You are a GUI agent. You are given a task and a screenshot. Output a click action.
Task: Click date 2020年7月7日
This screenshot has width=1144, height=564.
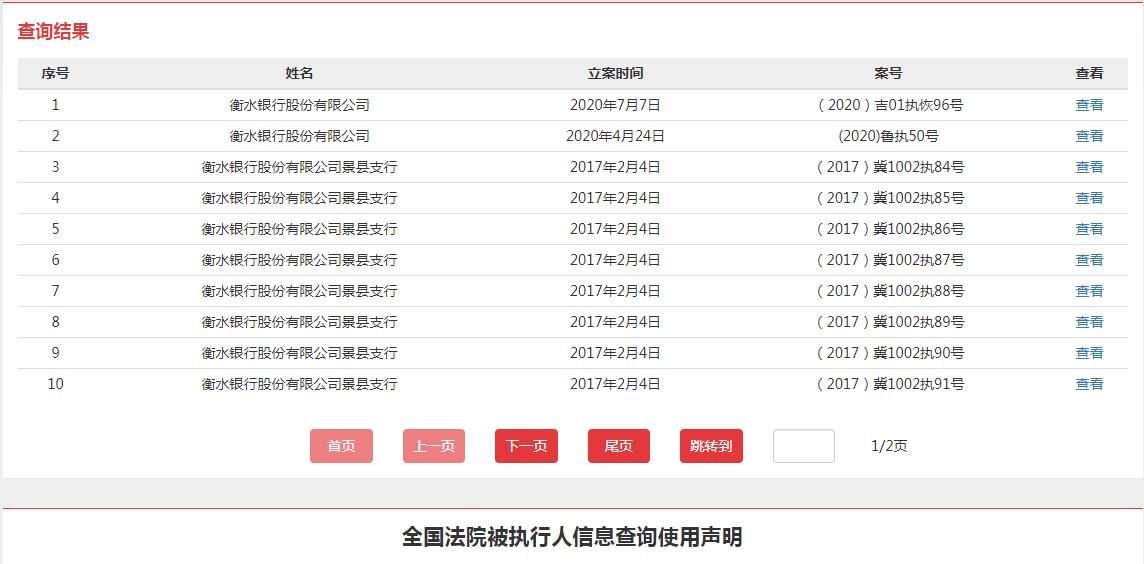(x=615, y=105)
